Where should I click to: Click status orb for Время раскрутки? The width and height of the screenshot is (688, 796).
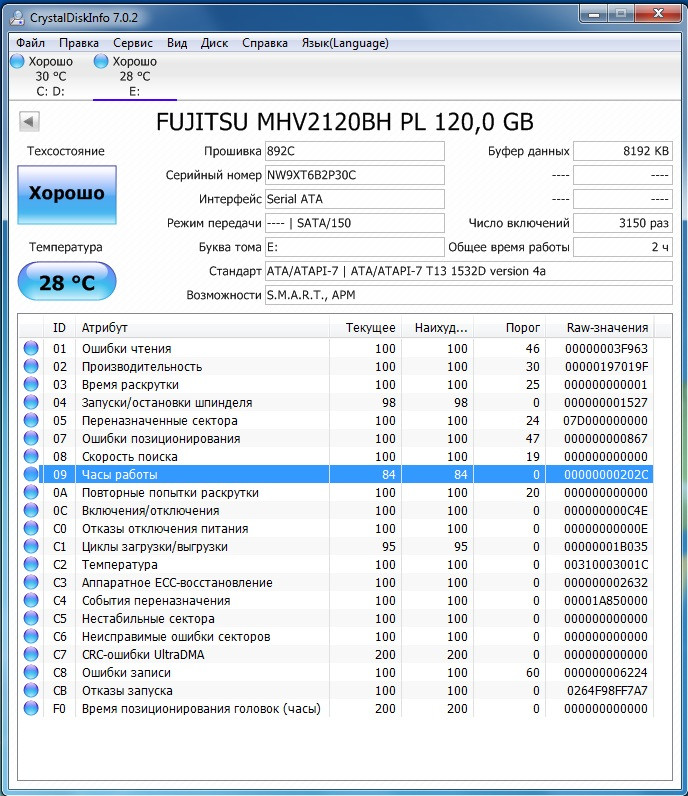coord(31,384)
